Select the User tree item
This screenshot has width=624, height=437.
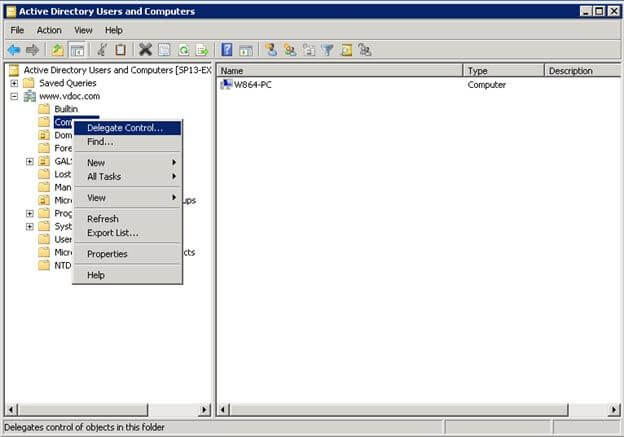point(63,239)
